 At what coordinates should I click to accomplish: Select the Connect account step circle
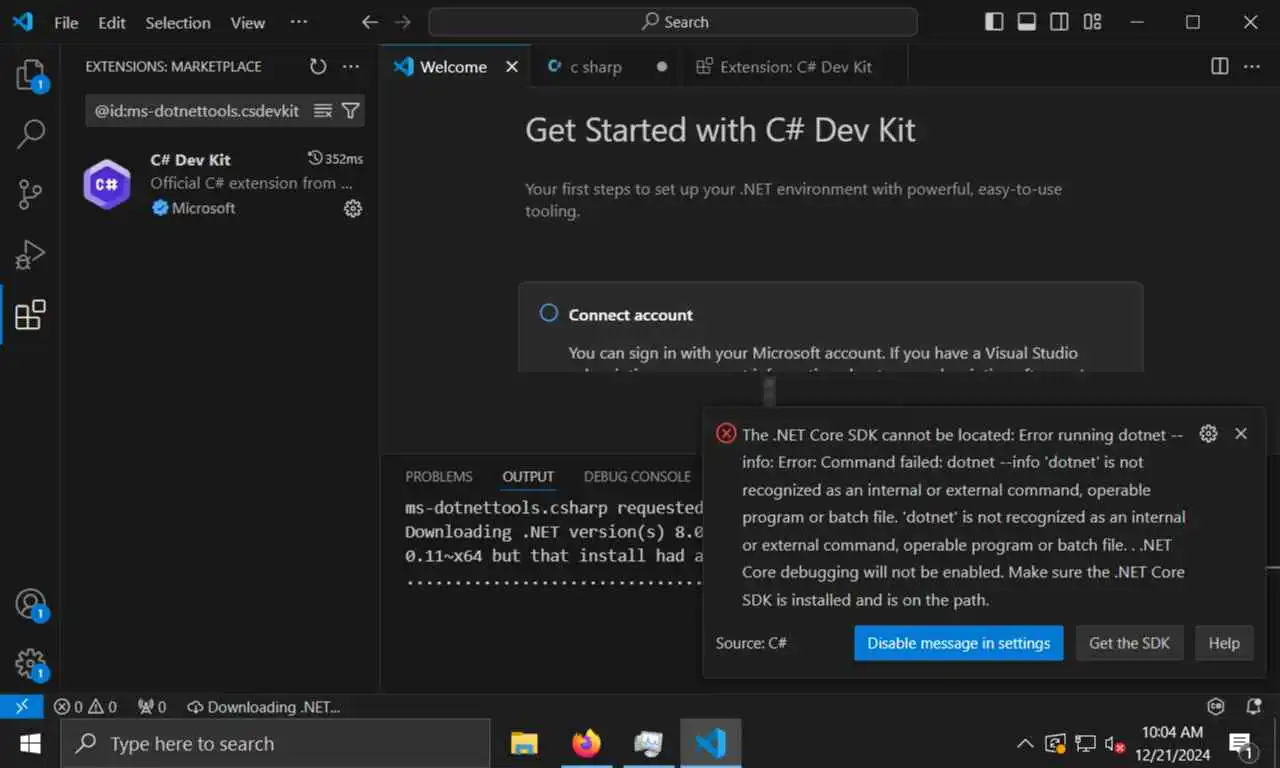(x=548, y=313)
